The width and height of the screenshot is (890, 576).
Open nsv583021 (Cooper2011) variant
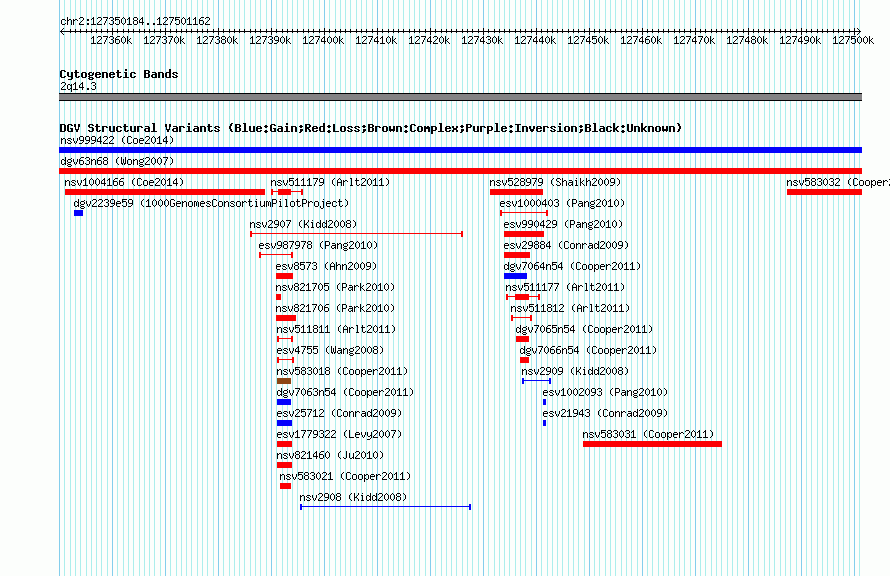[345, 476]
